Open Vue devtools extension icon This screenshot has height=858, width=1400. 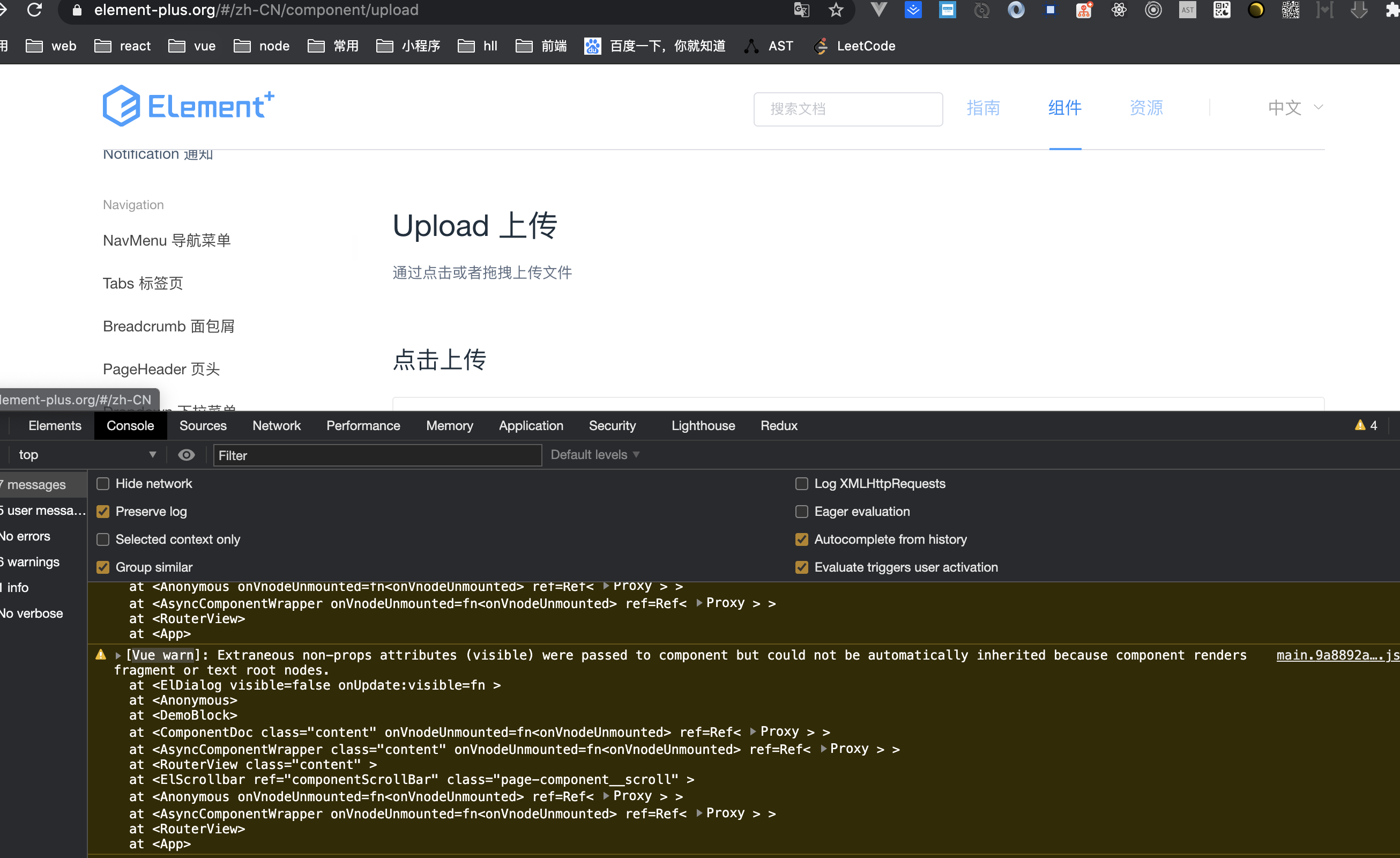point(878,10)
